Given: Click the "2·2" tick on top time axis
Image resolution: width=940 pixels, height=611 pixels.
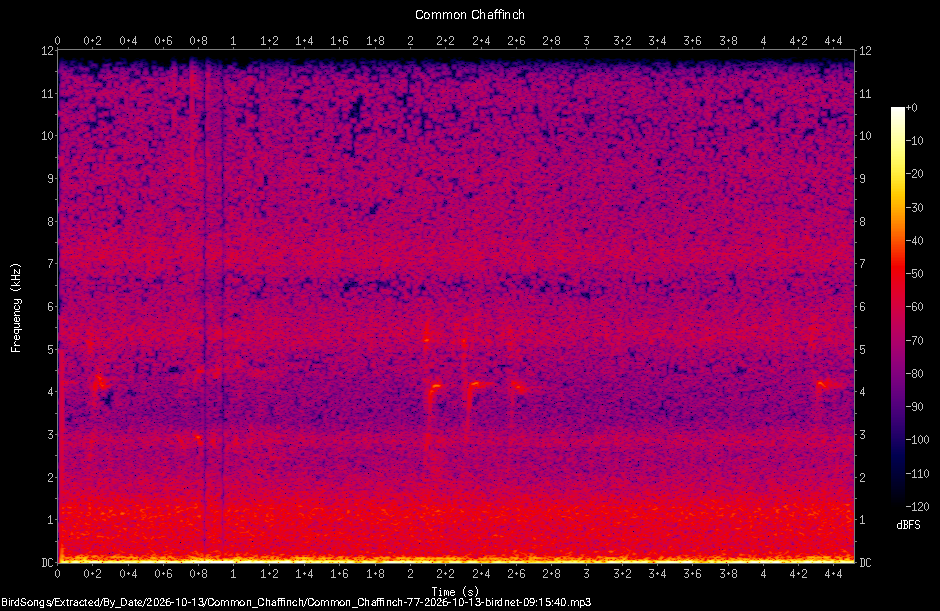Looking at the screenshot, I should point(445,41).
